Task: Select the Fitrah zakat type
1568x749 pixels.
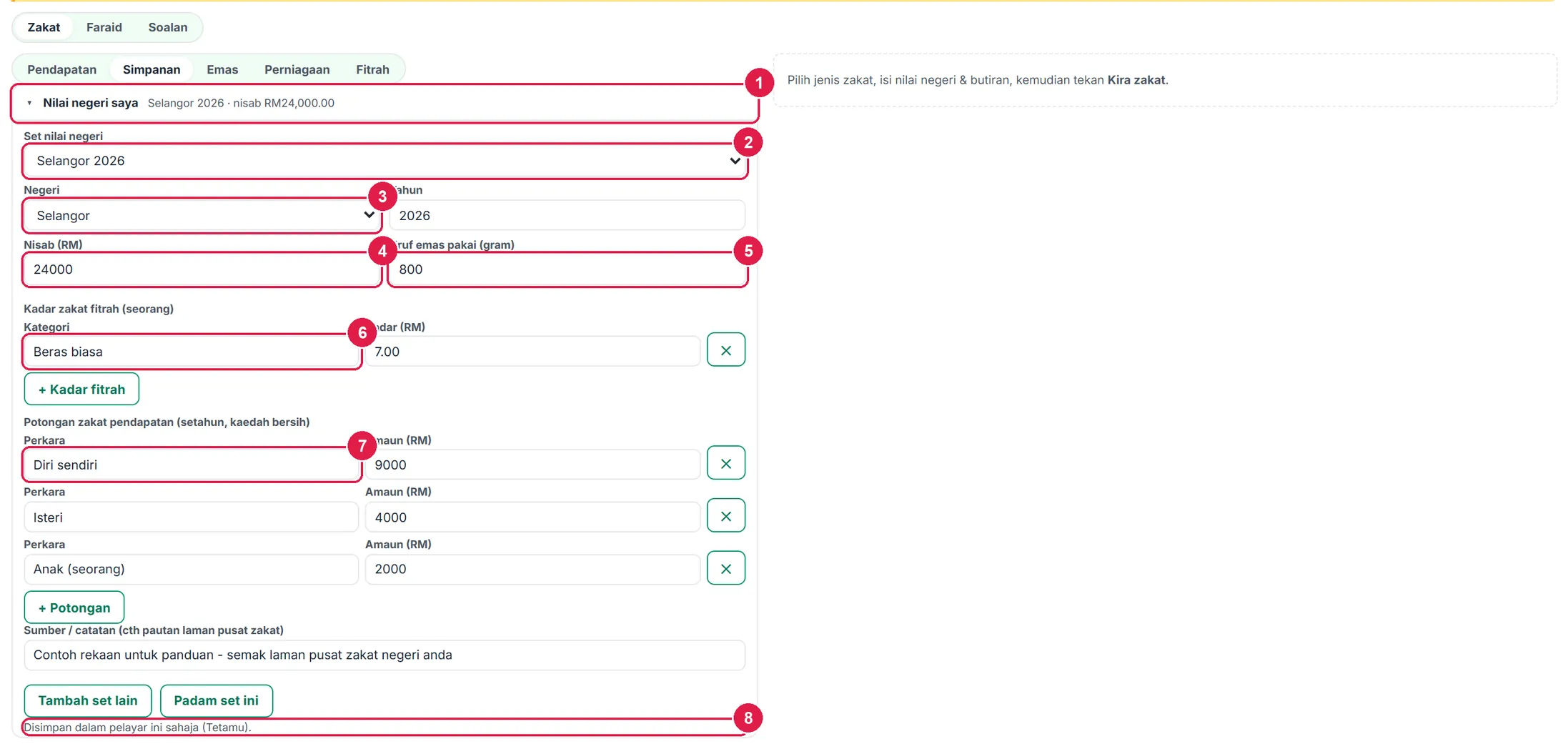Action: [372, 69]
